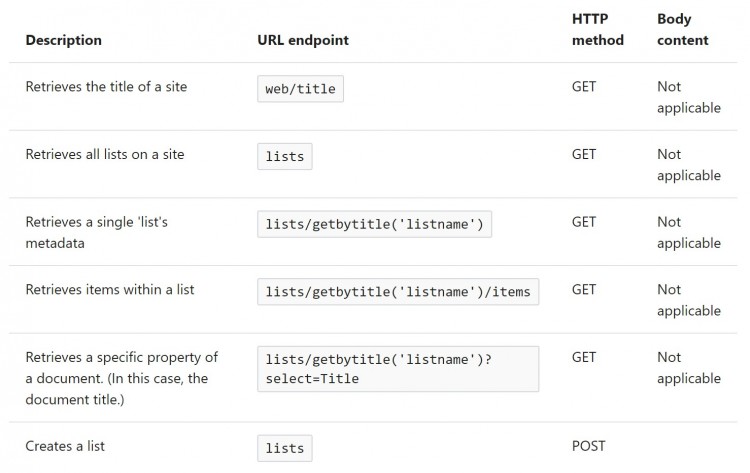Click the lists endpoint in the Creates a list row
The width and height of the screenshot is (750, 473).
[285, 448]
